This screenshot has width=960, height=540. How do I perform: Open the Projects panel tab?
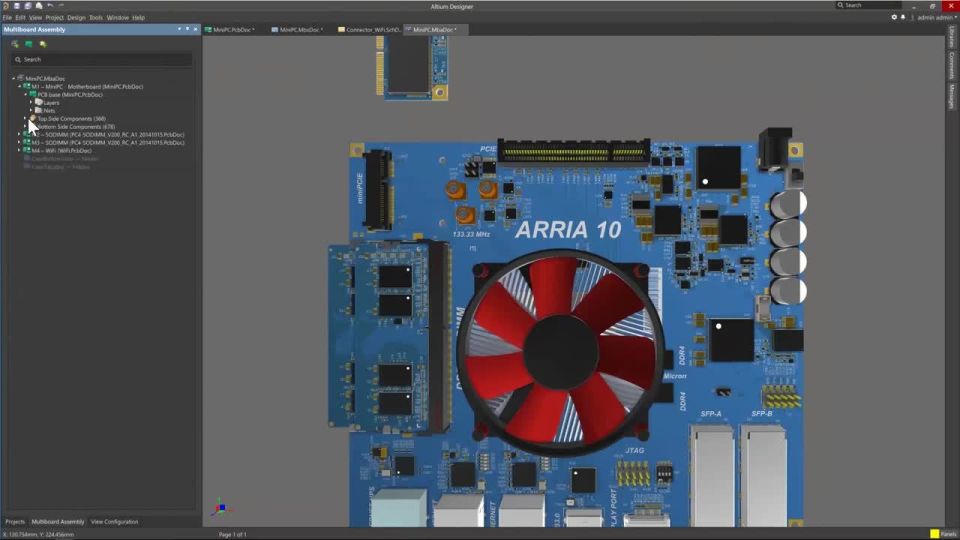15,522
